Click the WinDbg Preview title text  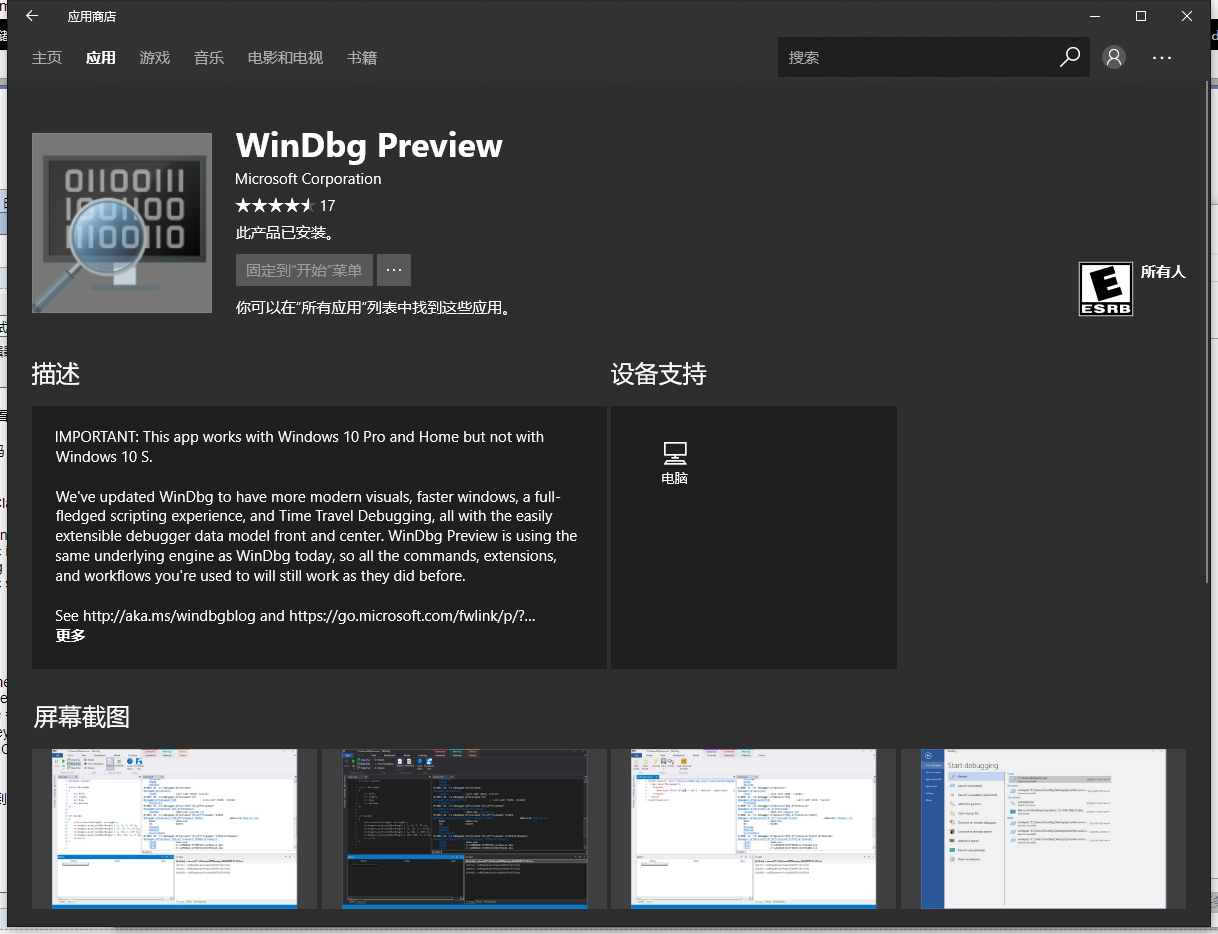coord(369,146)
